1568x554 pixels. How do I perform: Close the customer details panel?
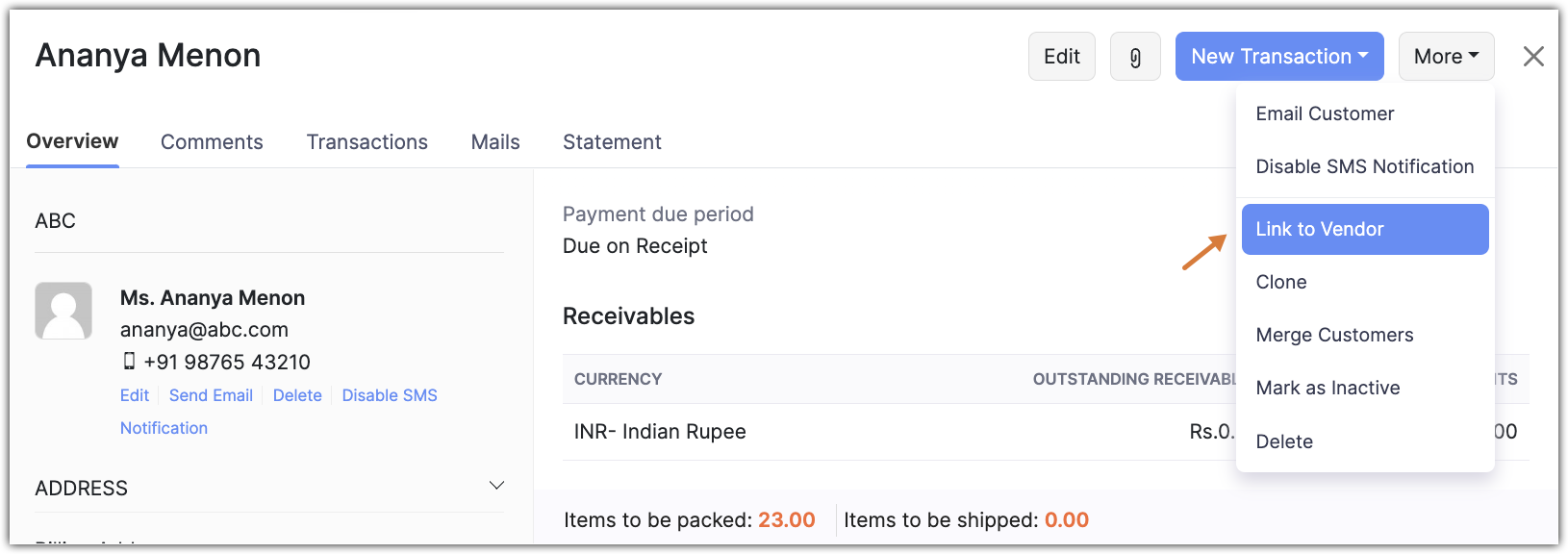1533,57
